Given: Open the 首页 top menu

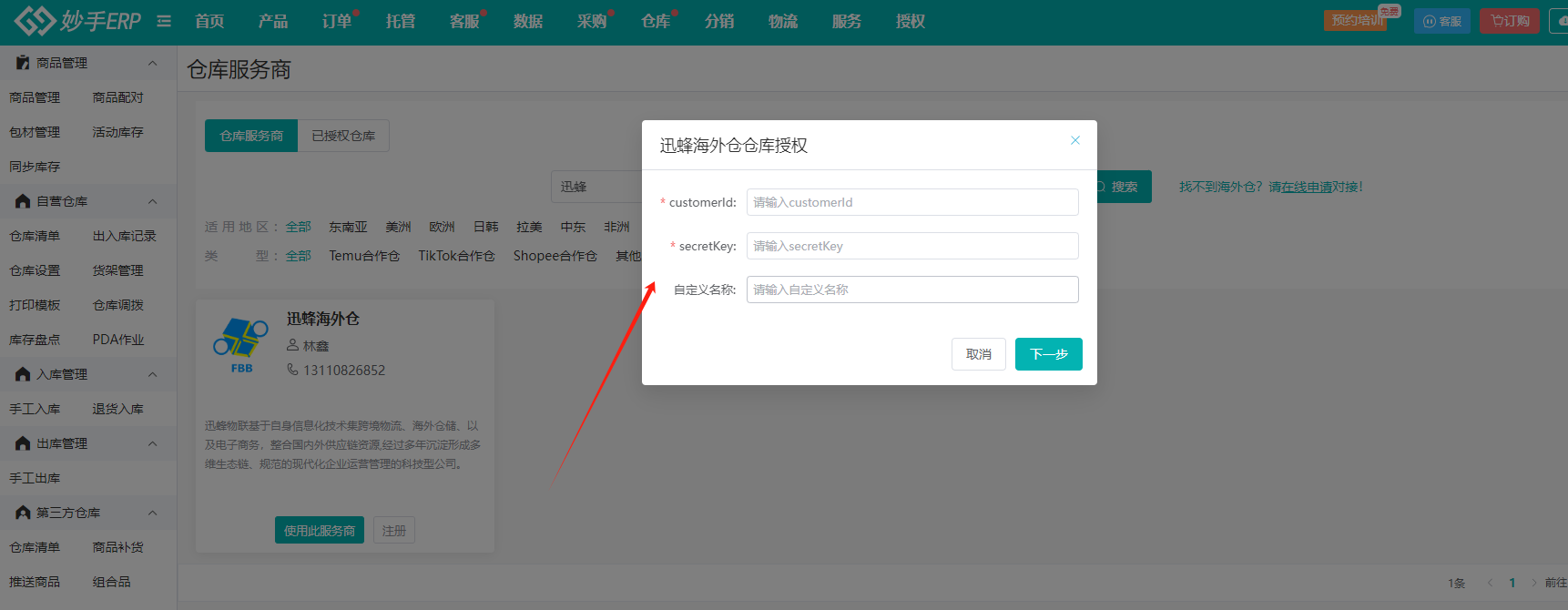Looking at the screenshot, I should (209, 21).
